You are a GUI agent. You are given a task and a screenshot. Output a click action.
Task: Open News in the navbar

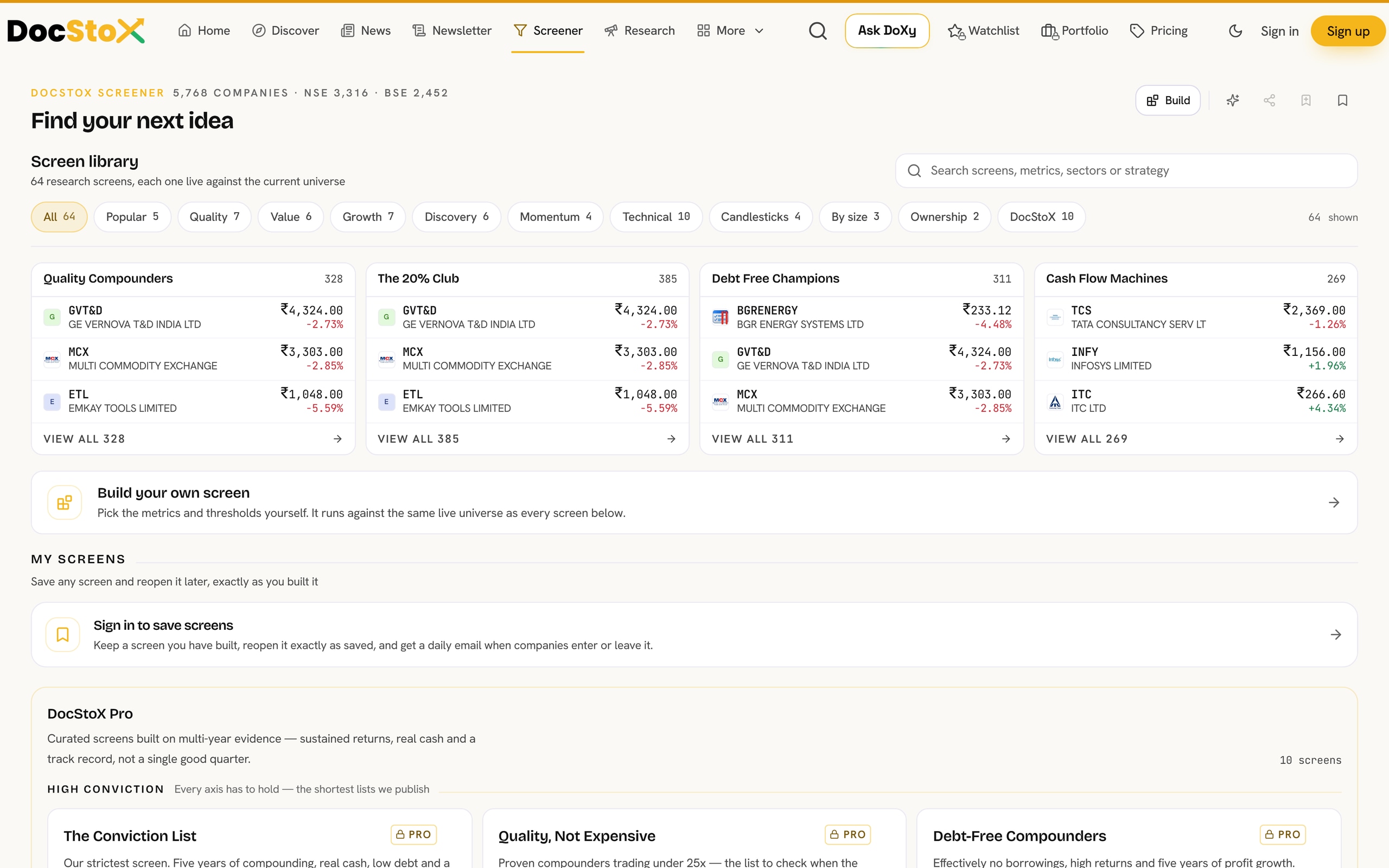(366, 31)
